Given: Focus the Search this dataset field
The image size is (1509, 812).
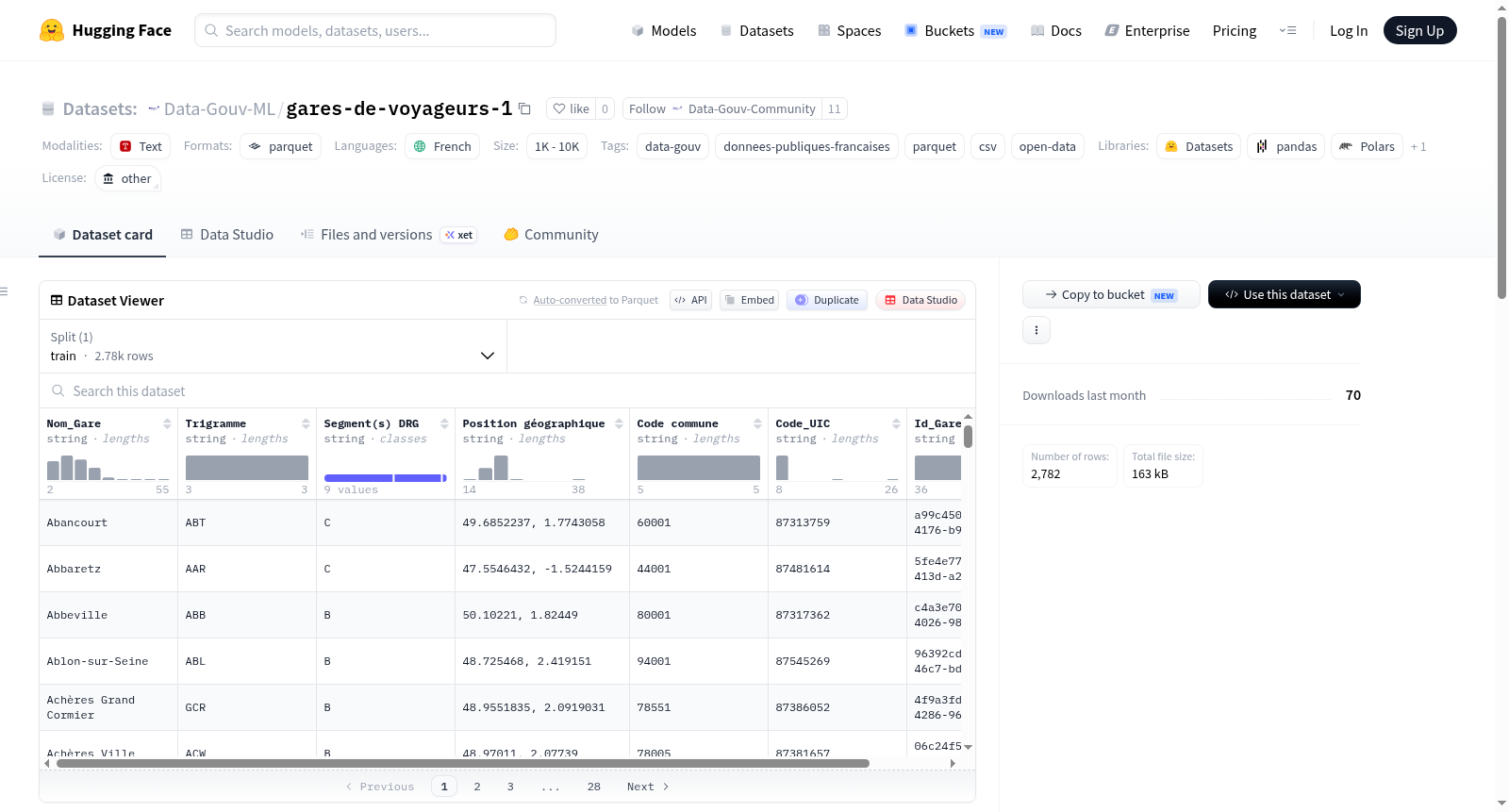Looking at the screenshot, I should pos(507,390).
